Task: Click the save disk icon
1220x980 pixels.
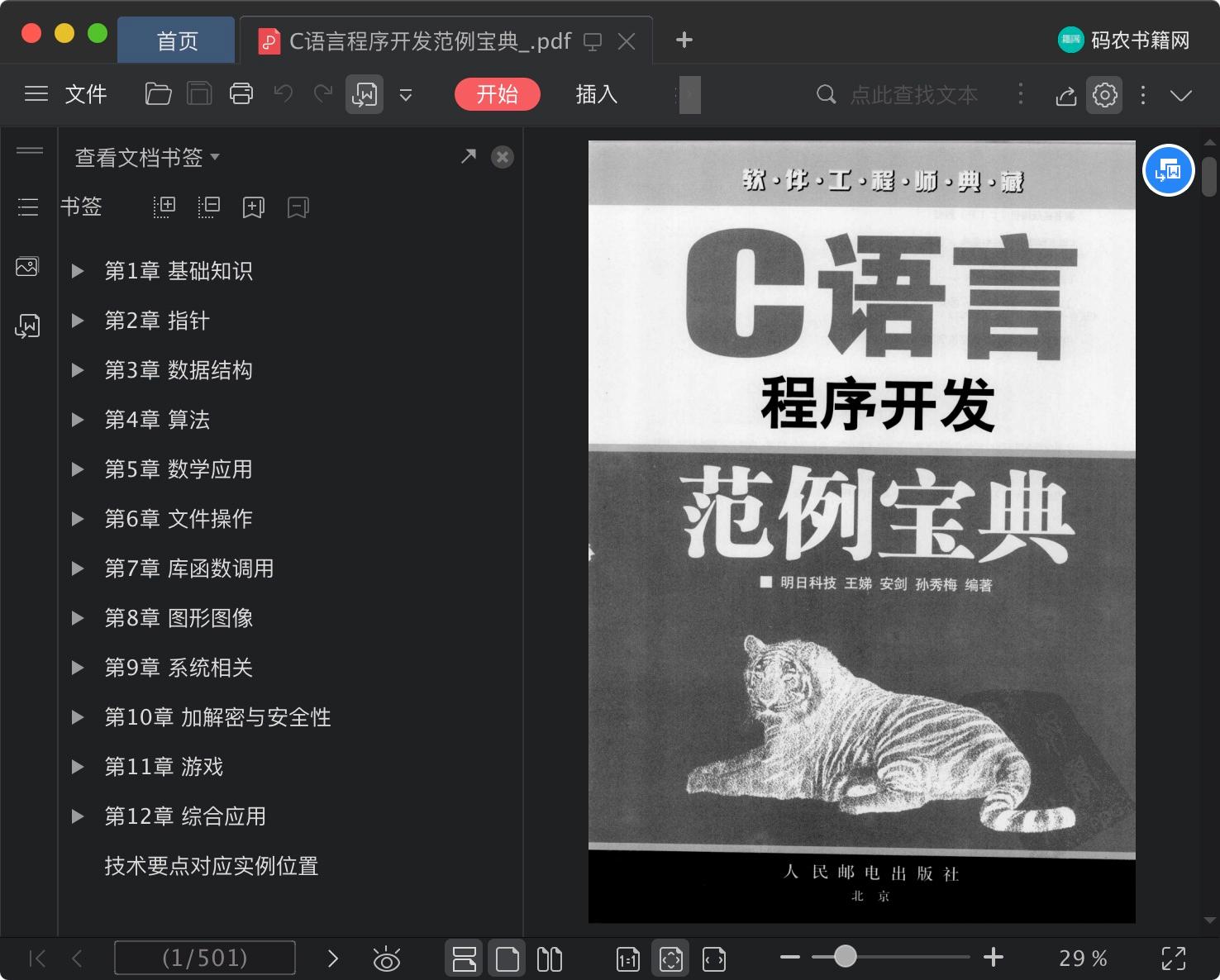Action: (199, 94)
